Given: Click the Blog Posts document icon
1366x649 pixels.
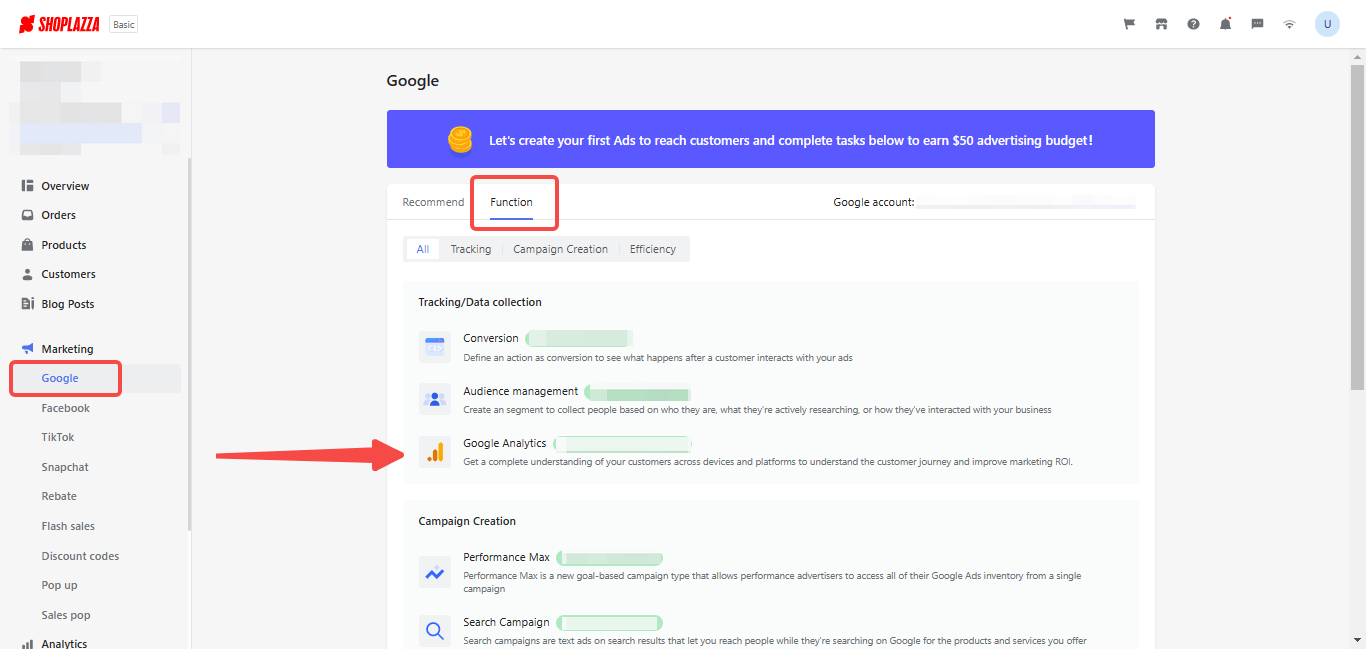Looking at the screenshot, I should [x=28, y=304].
